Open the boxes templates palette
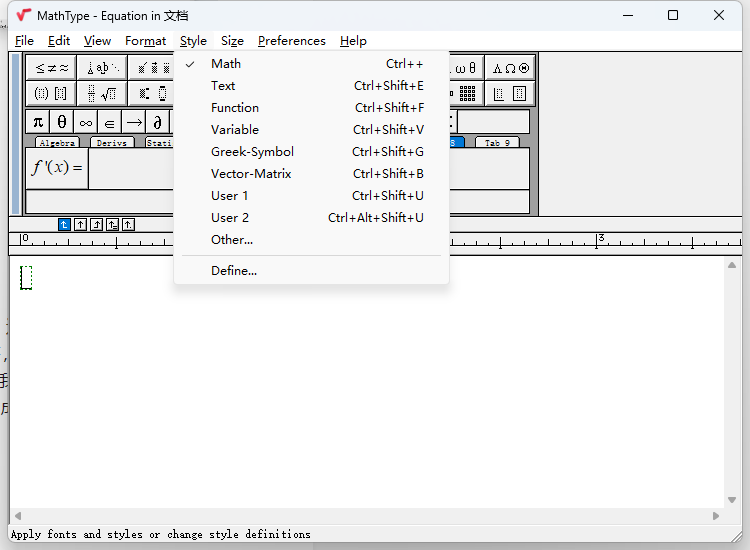750x550 pixels. (x=510, y=93)
